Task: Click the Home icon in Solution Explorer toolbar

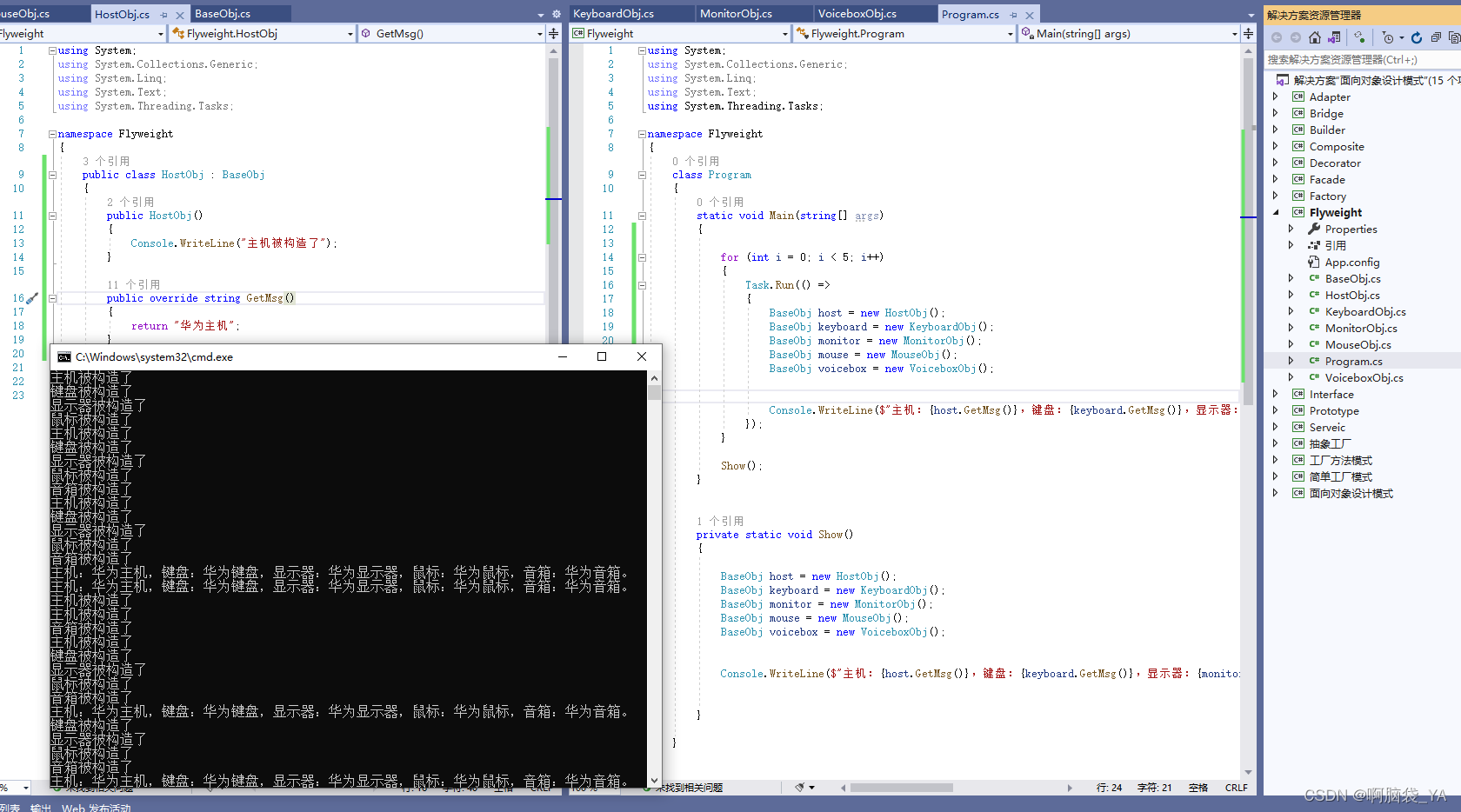Action: pyautogui.click(x=1315, y=37)
